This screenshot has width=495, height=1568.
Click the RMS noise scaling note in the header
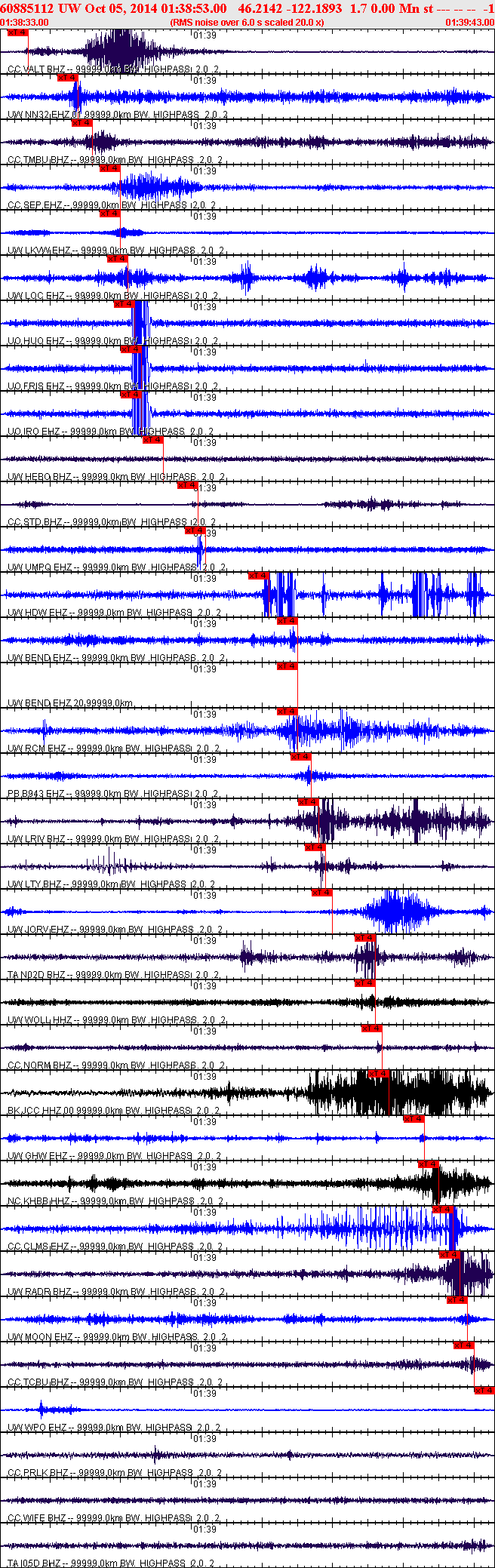(247, 23)
